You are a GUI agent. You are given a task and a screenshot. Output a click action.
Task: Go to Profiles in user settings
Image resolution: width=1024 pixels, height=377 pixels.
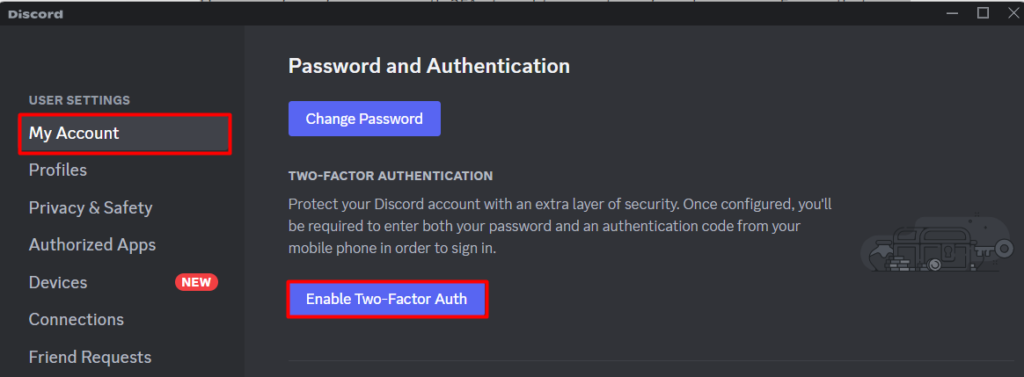point(57,170)
